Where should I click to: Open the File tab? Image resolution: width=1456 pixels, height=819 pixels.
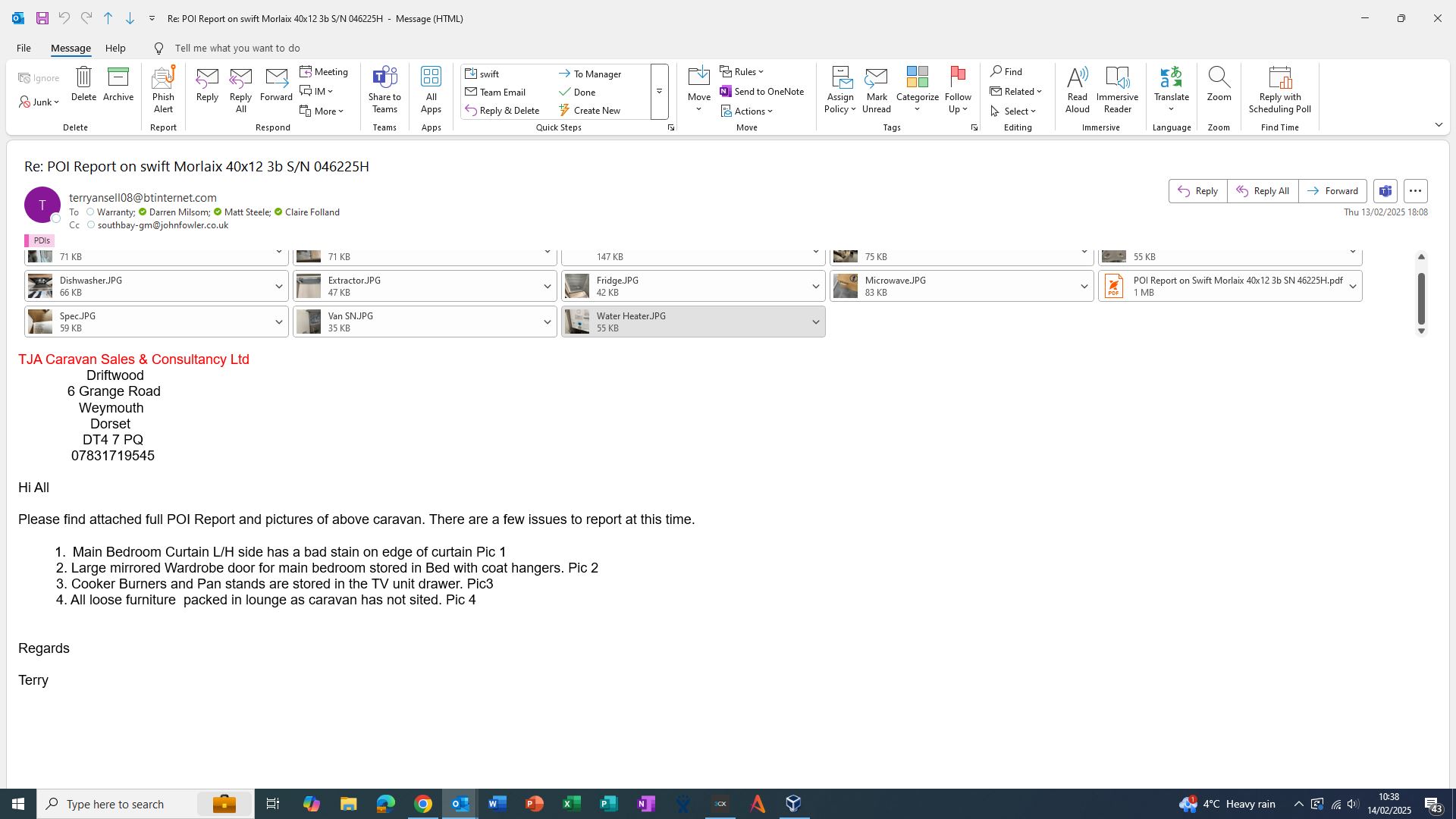click(x=24, y=49)
